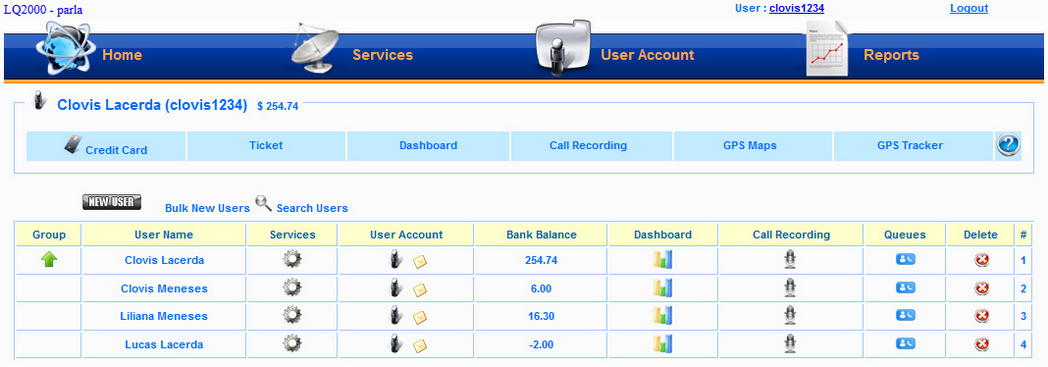
Task: Click bank balance 16.30
Action: coord(541,316)
